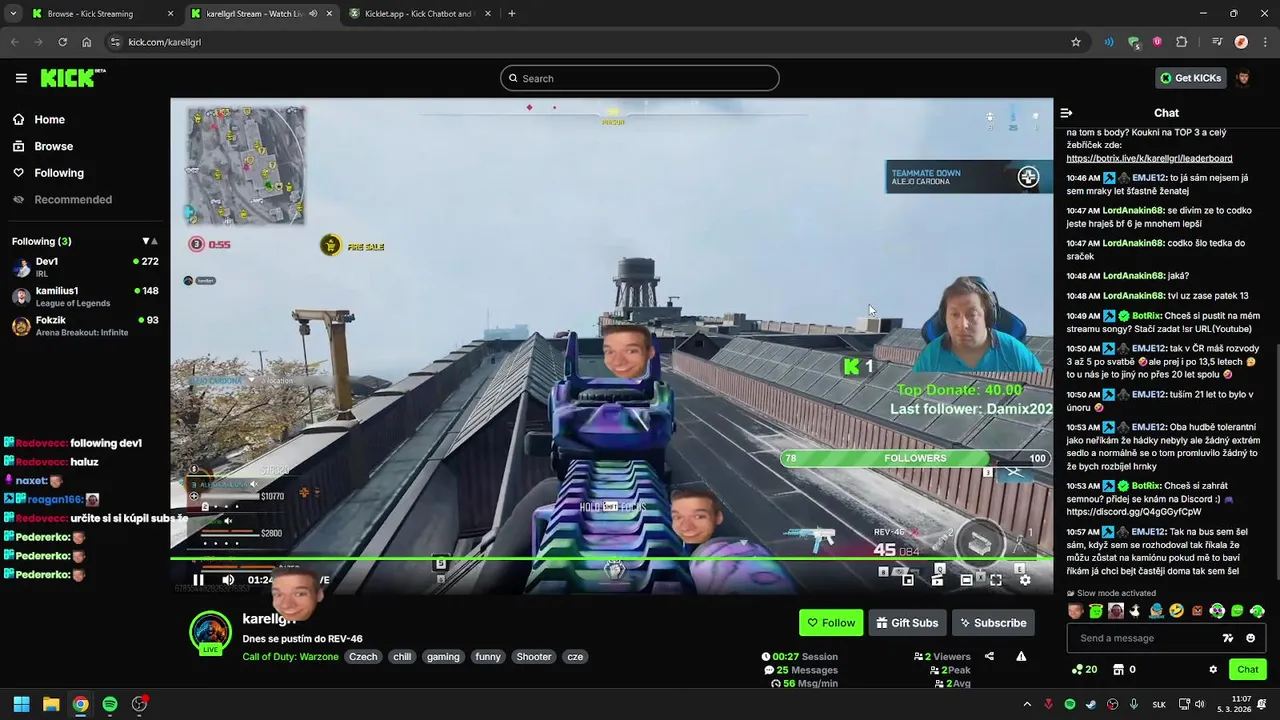Bookmark this page with star
This screenshot has height=720, width=1280.
point(1076,42)
